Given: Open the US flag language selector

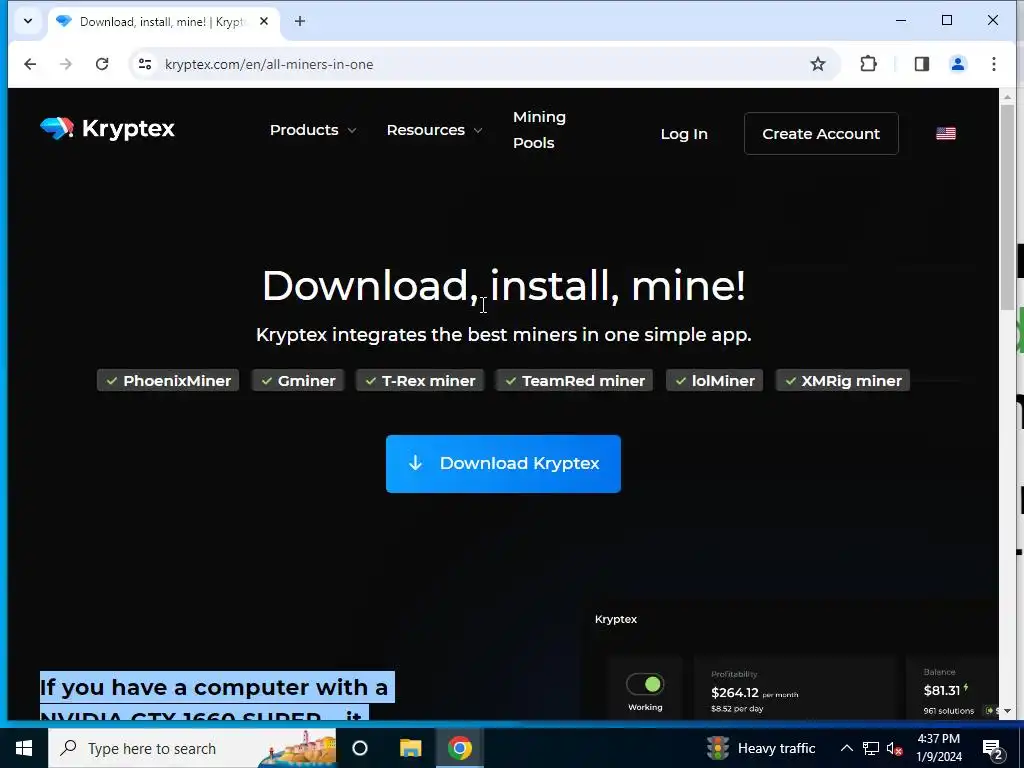Looking at the screenshot, I should pyautogui.click(x=946, y=133).
